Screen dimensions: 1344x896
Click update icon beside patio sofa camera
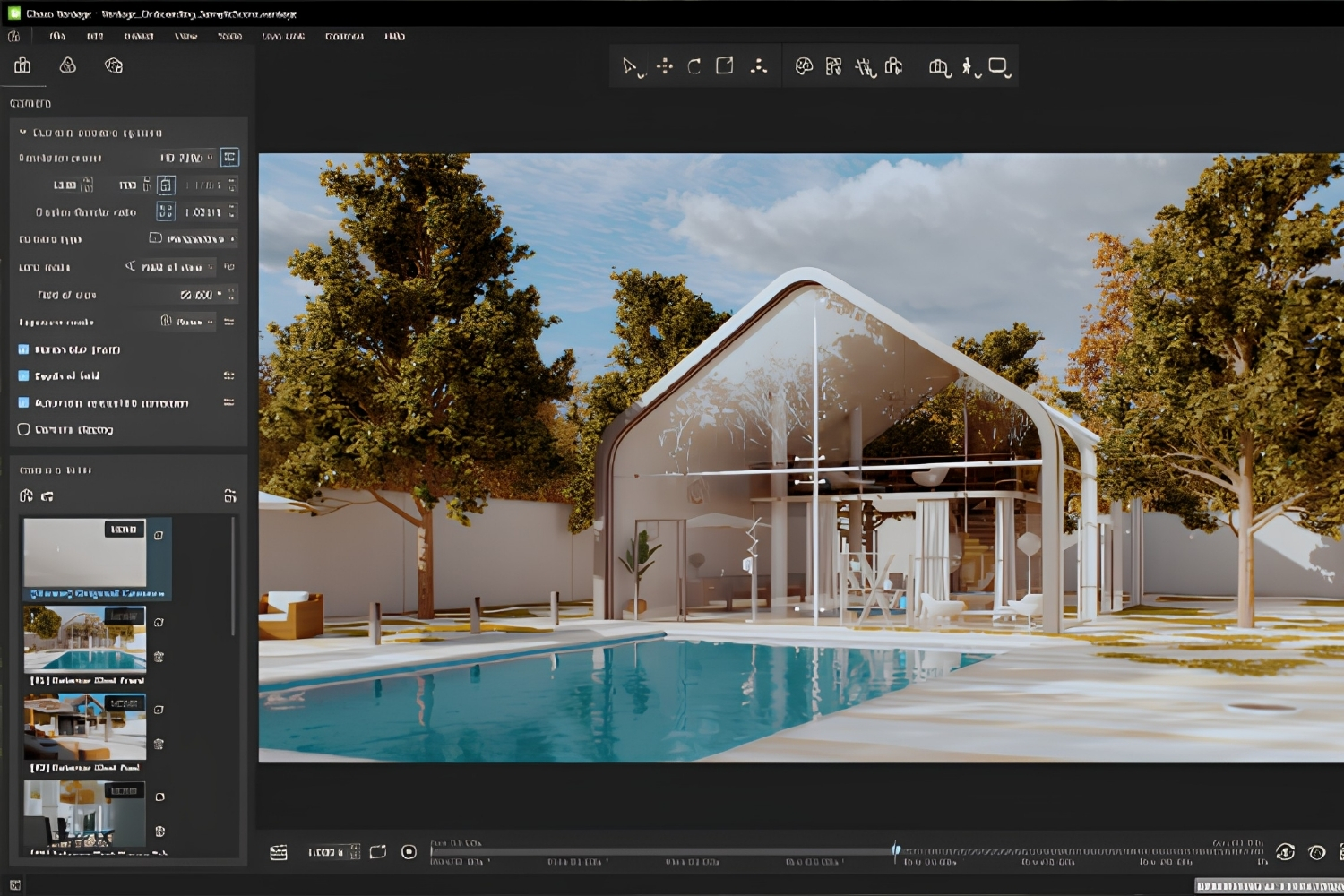pyautogui.click(x=159, y=710)
